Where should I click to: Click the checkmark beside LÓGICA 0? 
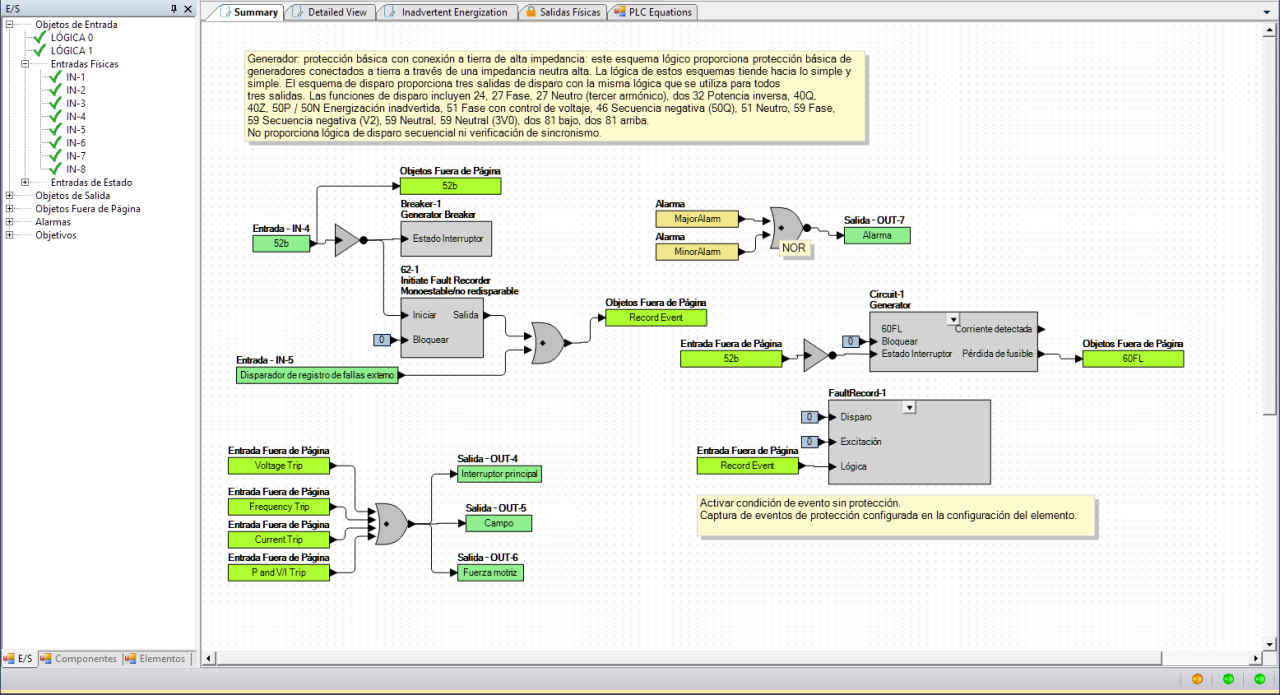(40, 38)
